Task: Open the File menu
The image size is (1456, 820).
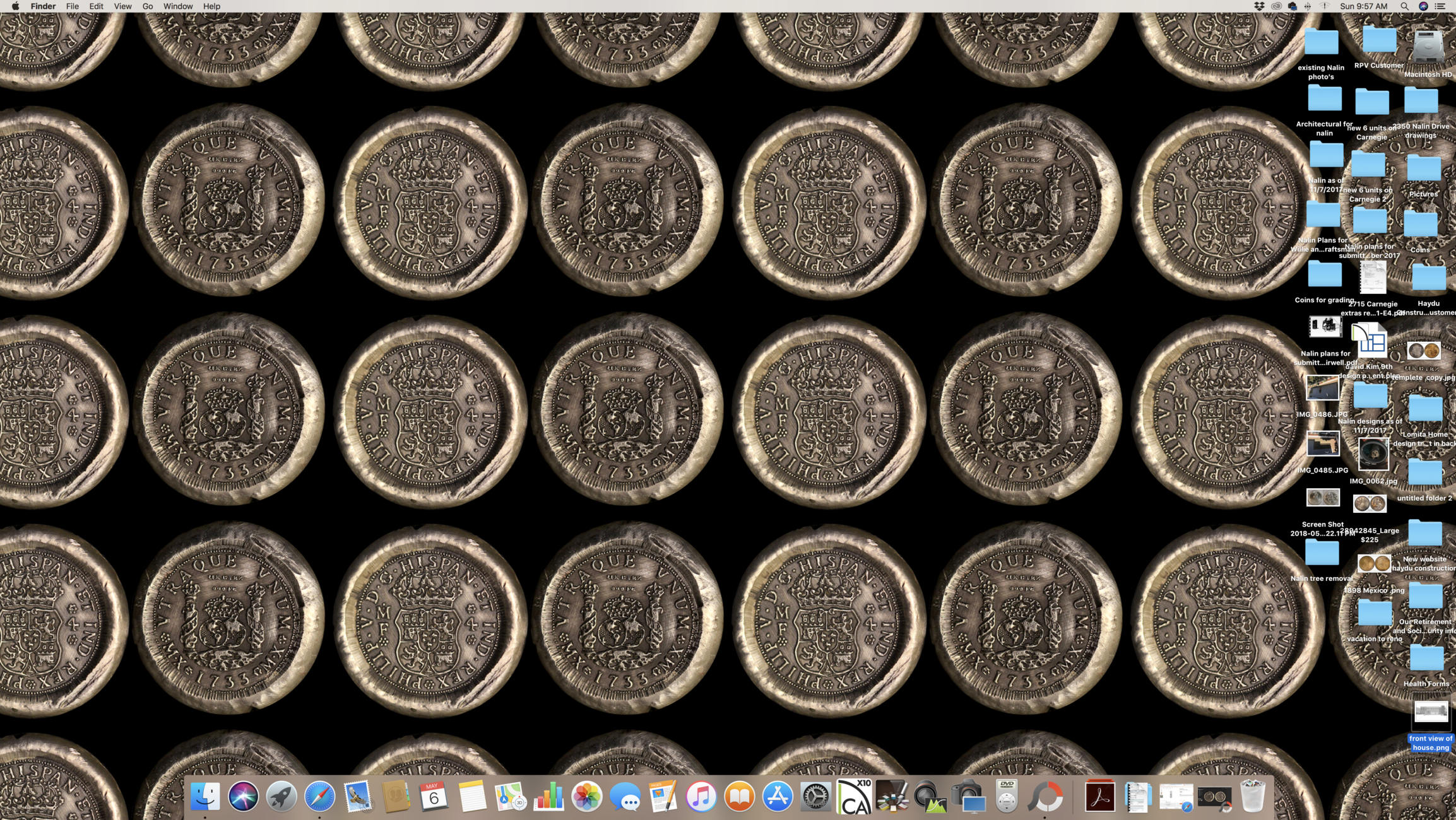Action: pyautogui.click(x=73, y=6)
